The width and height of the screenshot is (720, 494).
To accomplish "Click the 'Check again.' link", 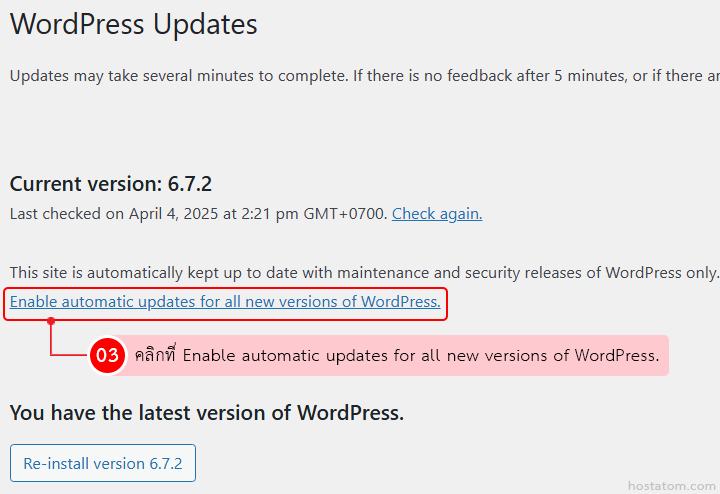I will (437, 213).
